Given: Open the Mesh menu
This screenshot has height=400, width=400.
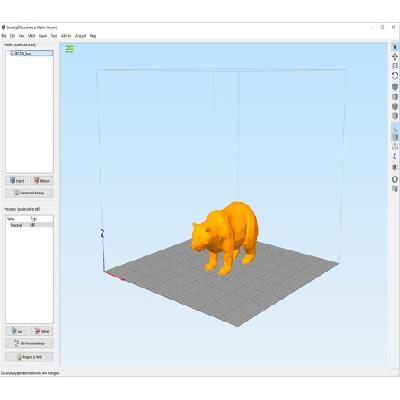Looking at the screenshot, I should pos(31,36).
